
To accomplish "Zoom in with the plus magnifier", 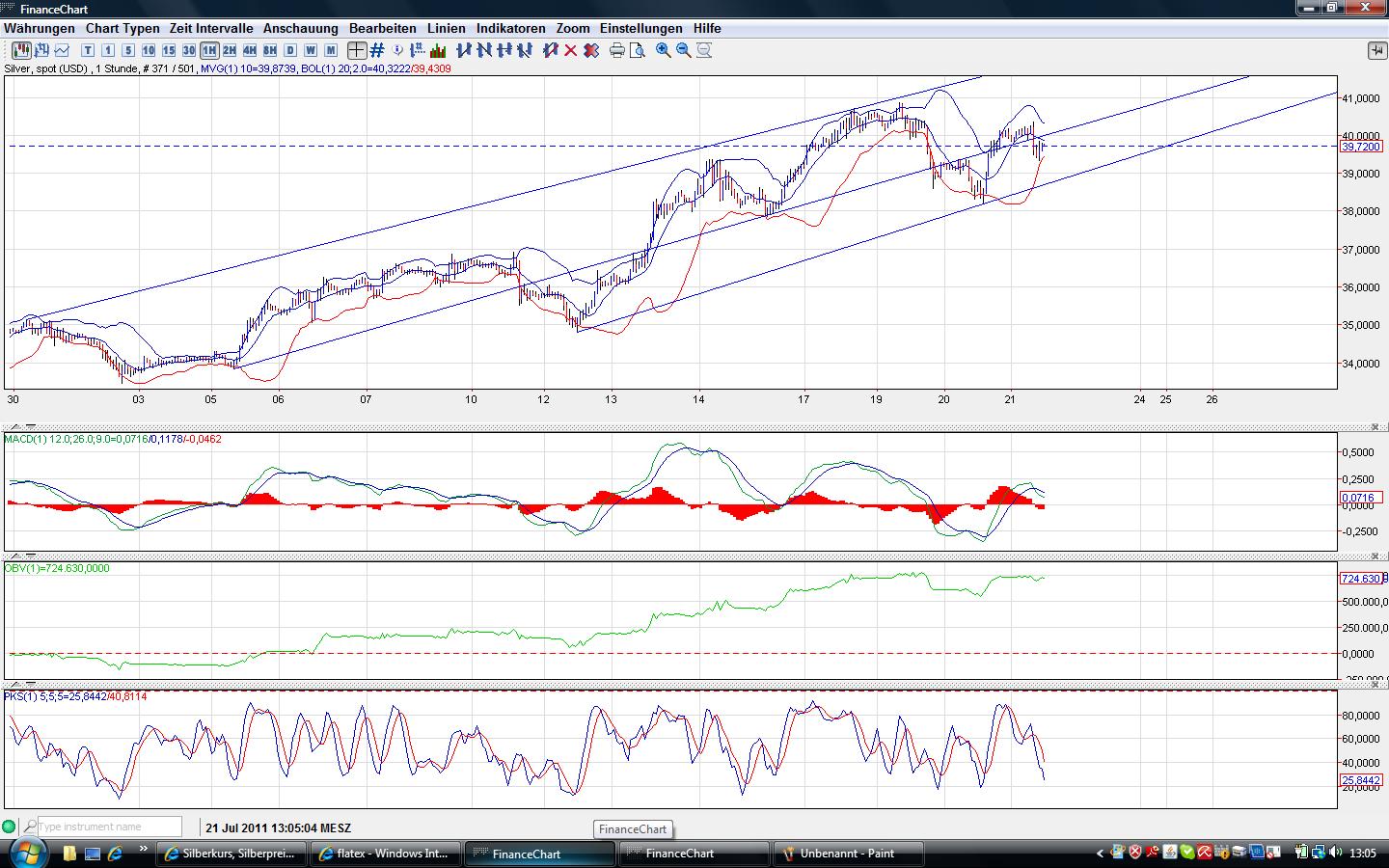I will 664,50.
